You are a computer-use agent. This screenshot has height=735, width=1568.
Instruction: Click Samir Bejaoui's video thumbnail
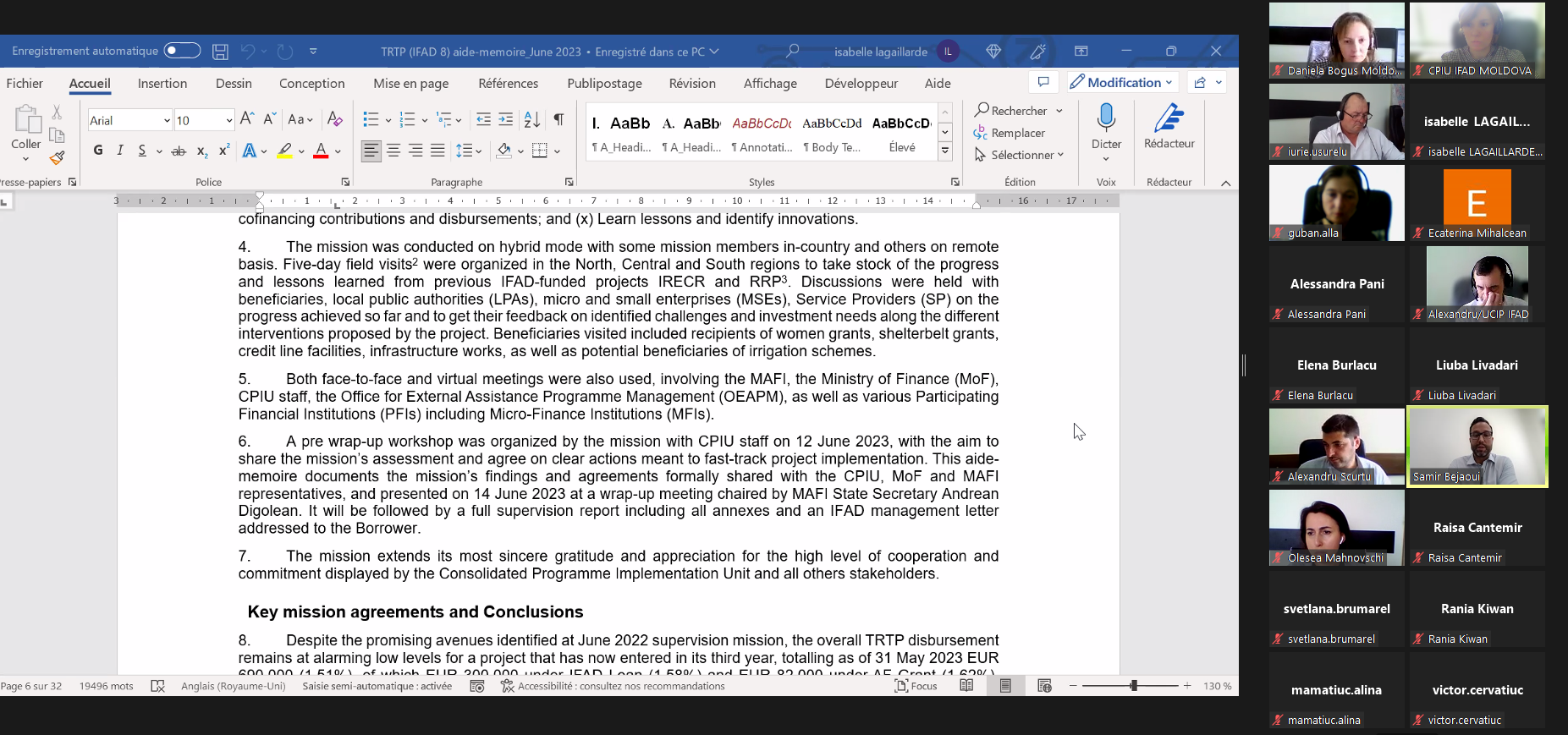pos(1477,447)
